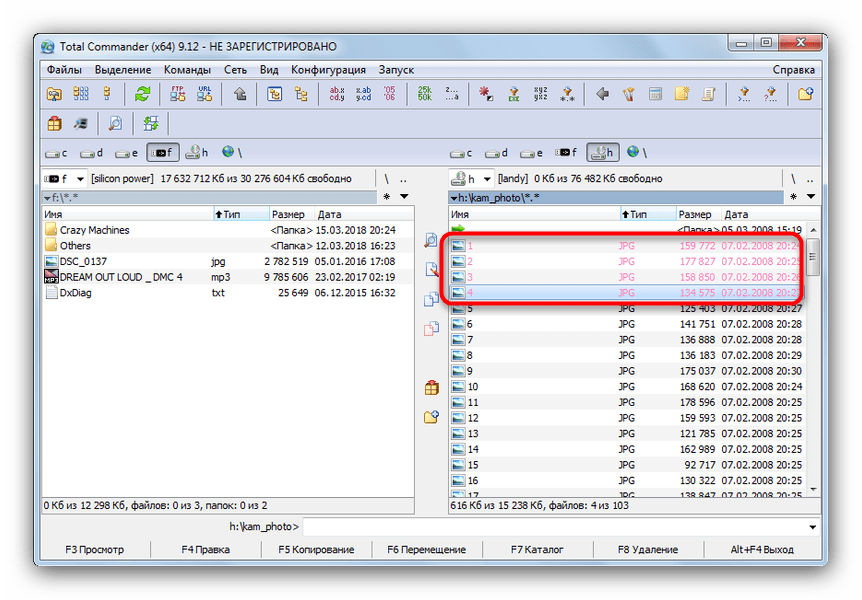Viewport: 862px width, 600px height.
Task: Click the notepad icon in the toolbar
Action: pyautogui.click(x=682, y=94)
